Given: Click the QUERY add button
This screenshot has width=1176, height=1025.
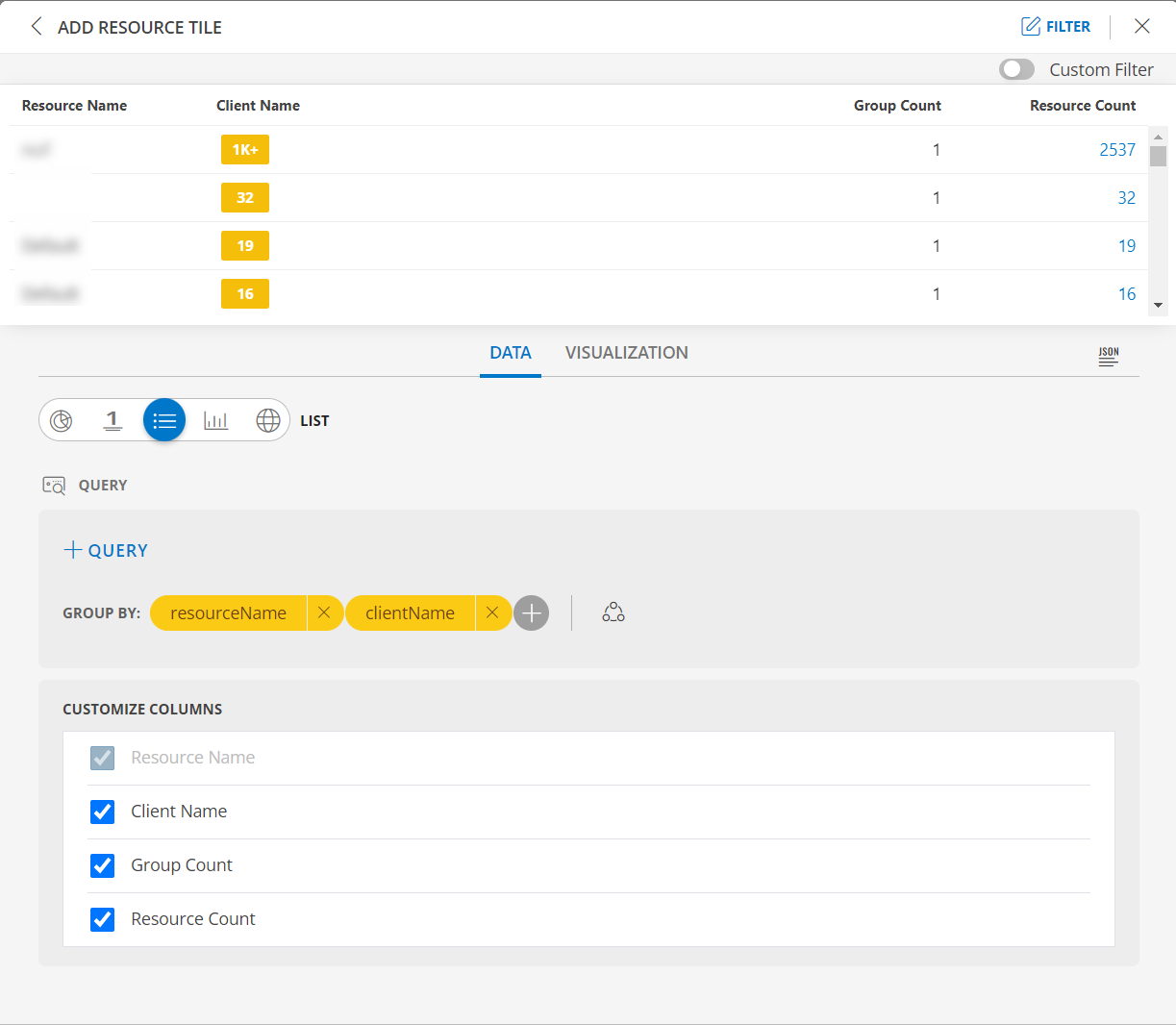Looking at the screenshot, I should 105,551.
